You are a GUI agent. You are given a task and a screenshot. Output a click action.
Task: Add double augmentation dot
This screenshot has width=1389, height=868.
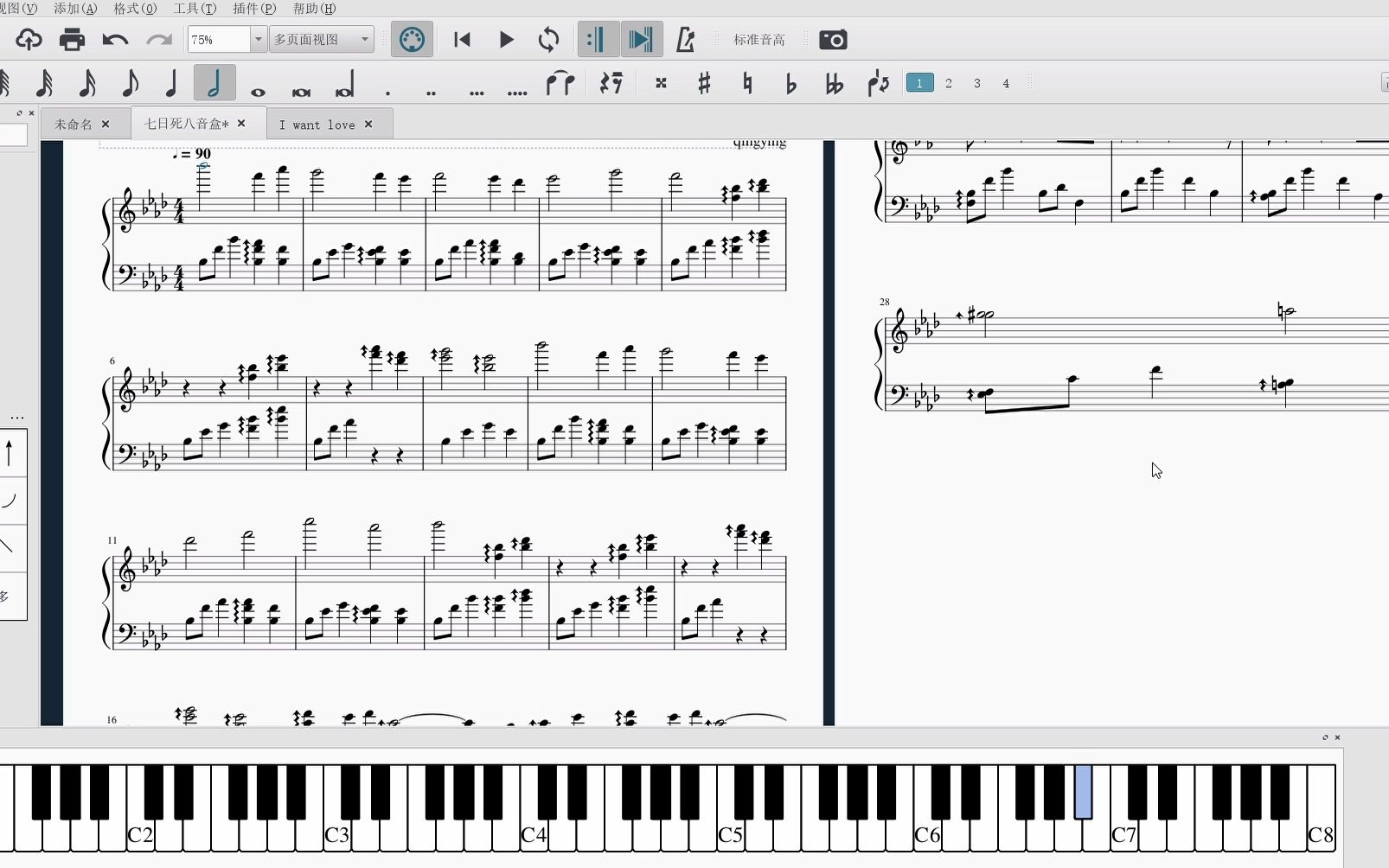point(431,92)
